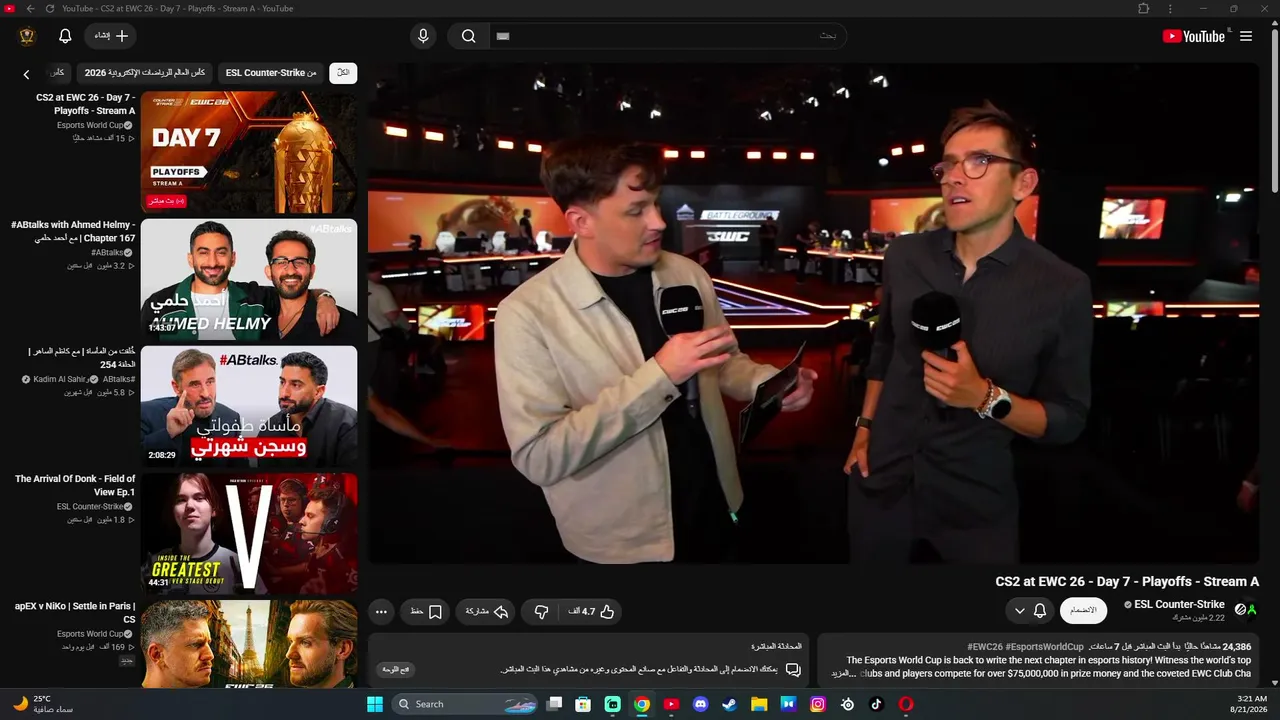Screen dimensions: 1280x720
Task: Open the YouTube app on taskbar
Action: [x=671, y=704]
